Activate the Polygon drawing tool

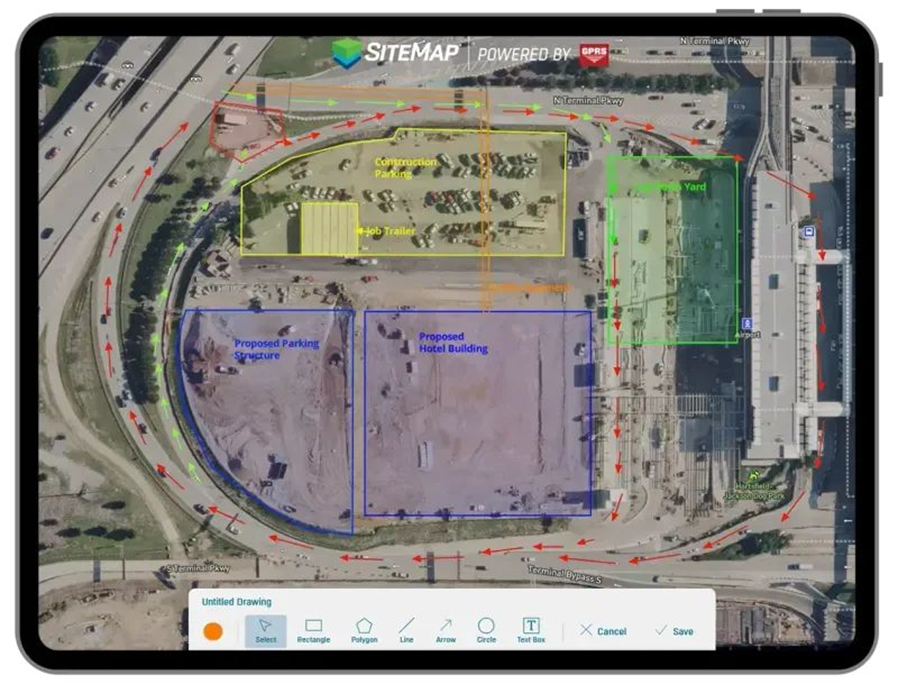coord(365,628)
